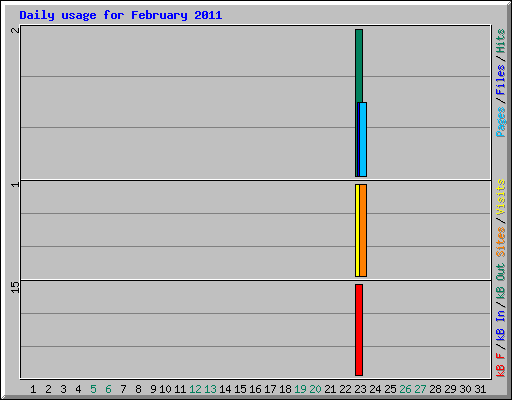Viewport: 512px width, 400px height.
Task: Click day label 15 on the x-axis
Action: [x=240, y=389]
